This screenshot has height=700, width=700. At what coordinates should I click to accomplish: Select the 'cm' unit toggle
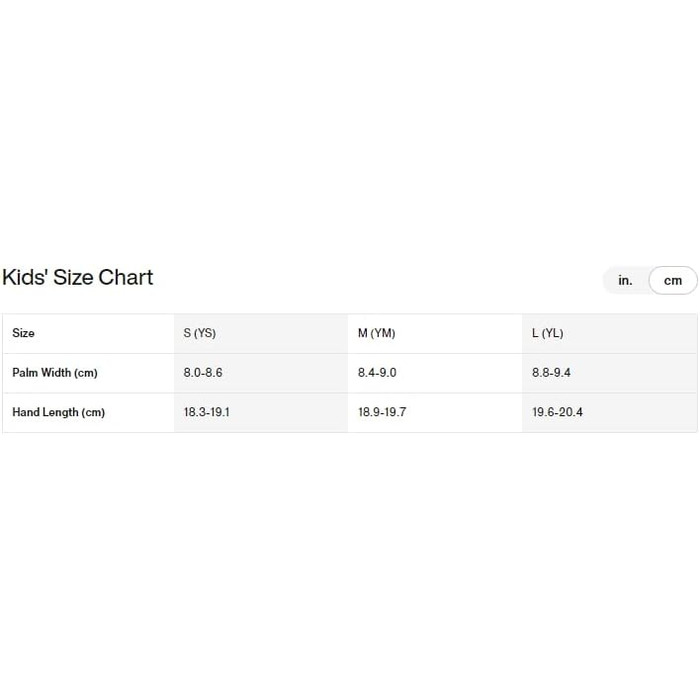pos(672,280)
